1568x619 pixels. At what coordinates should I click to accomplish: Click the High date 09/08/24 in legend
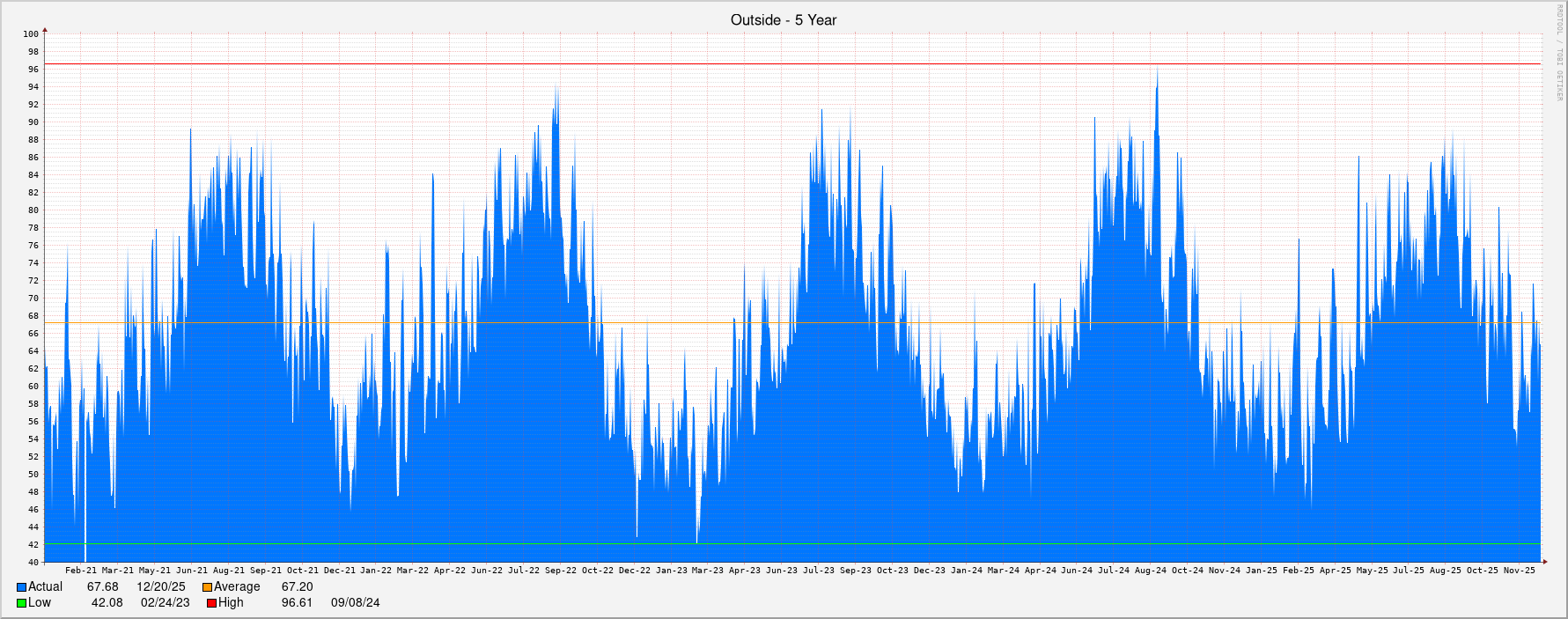click(356, 603)
